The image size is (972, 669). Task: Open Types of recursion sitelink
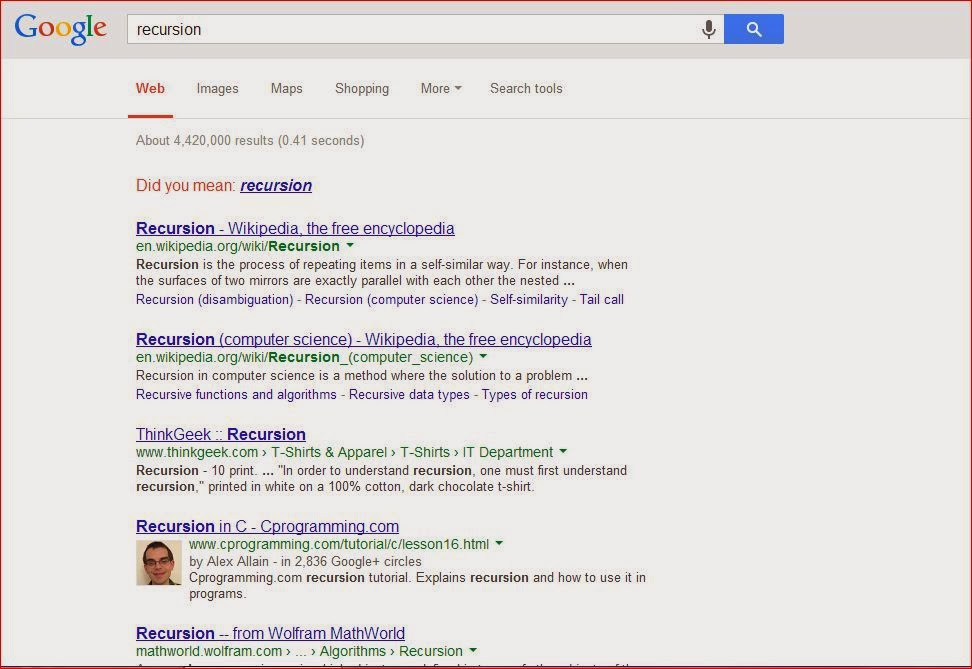click(534, 394)
